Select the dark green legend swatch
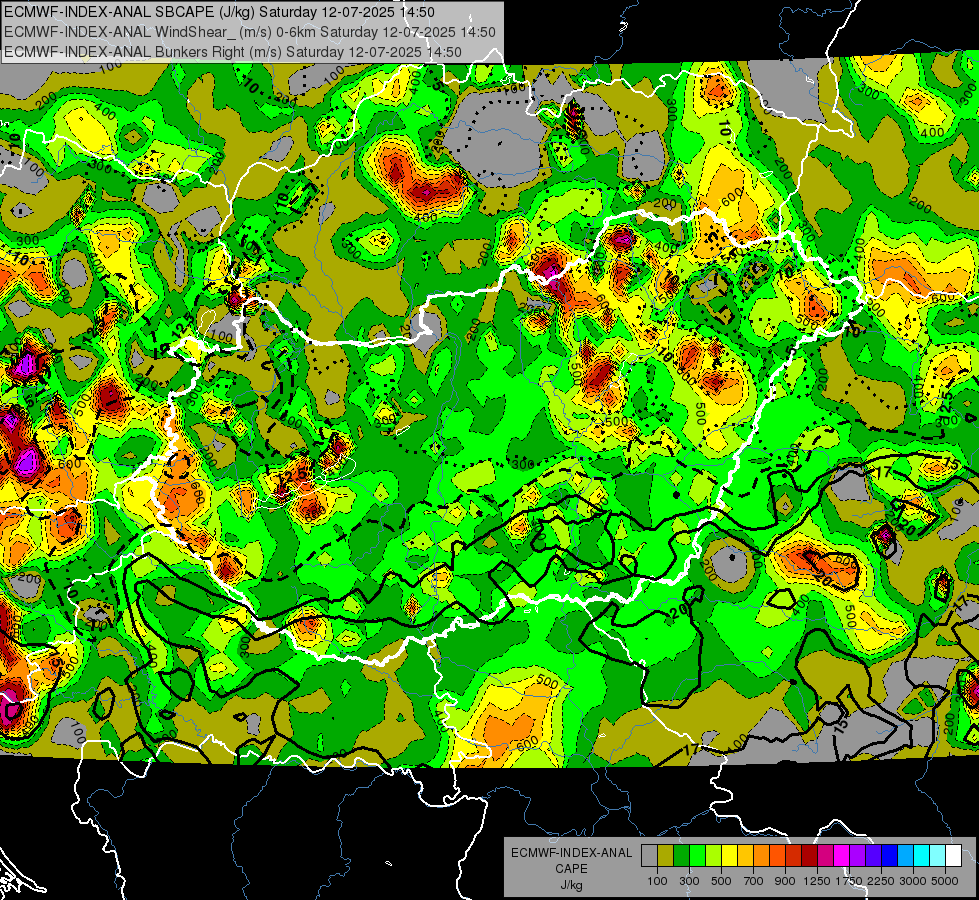Screen dimensions: 979x900 [681, 856]
